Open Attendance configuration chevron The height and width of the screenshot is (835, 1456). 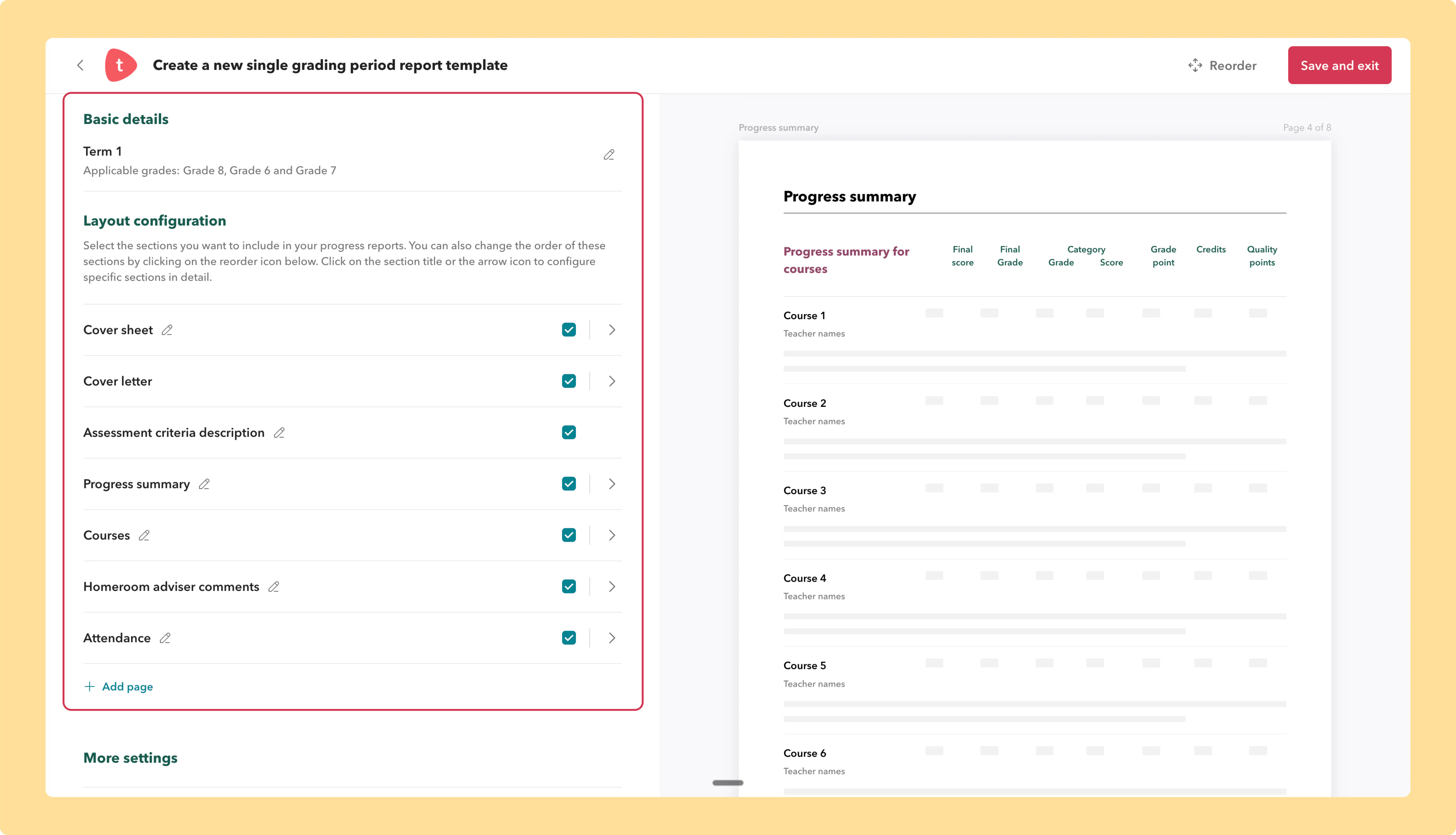click(612, 638)
